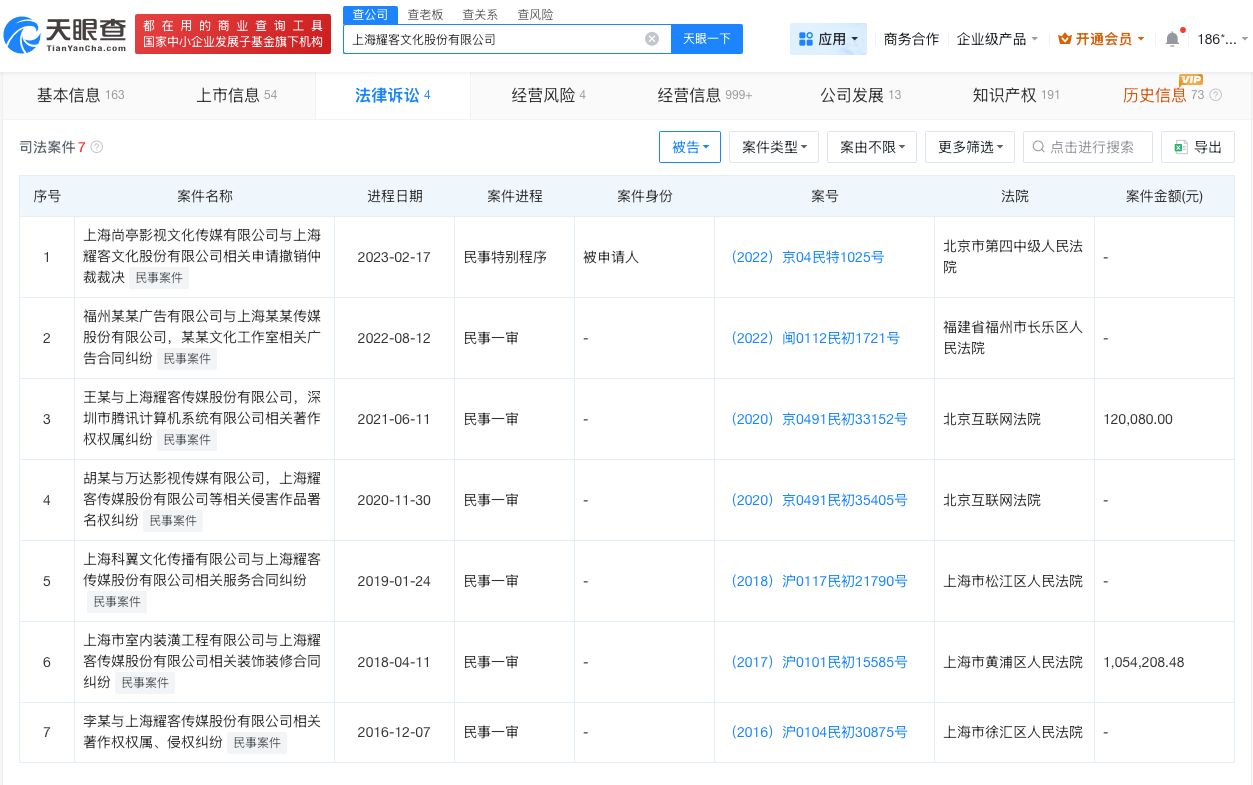Image resolution: width=1253 pixels, height=785 pixels.
Task: Click the help icon beside 司法案件7
Action: coord(97,147)
